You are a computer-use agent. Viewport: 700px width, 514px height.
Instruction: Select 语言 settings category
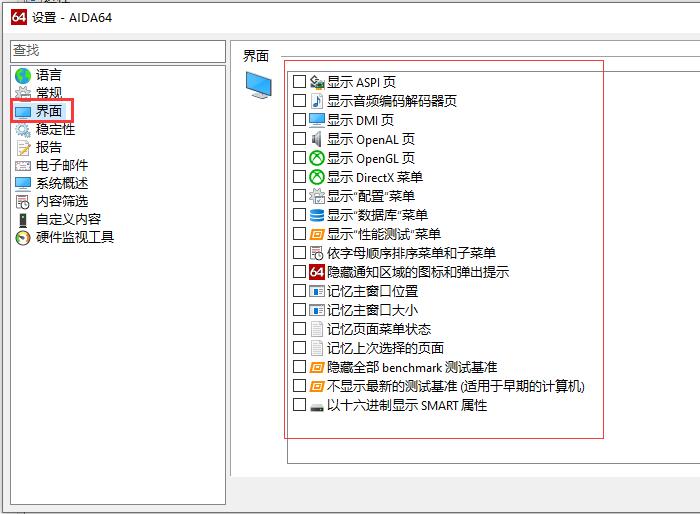[x=49, y=75]
